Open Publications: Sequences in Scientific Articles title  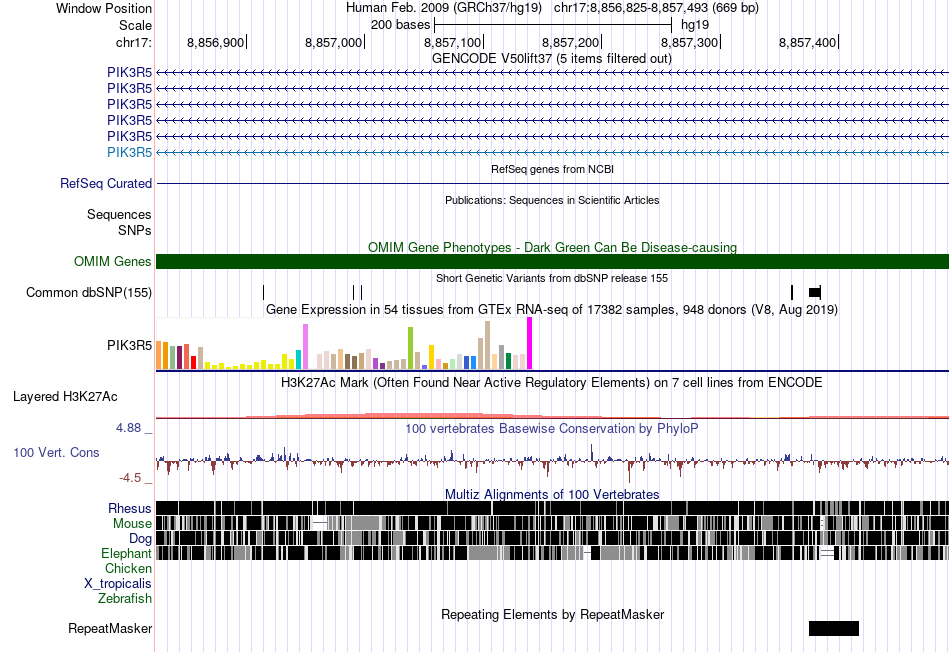click(x=552, y=200)
